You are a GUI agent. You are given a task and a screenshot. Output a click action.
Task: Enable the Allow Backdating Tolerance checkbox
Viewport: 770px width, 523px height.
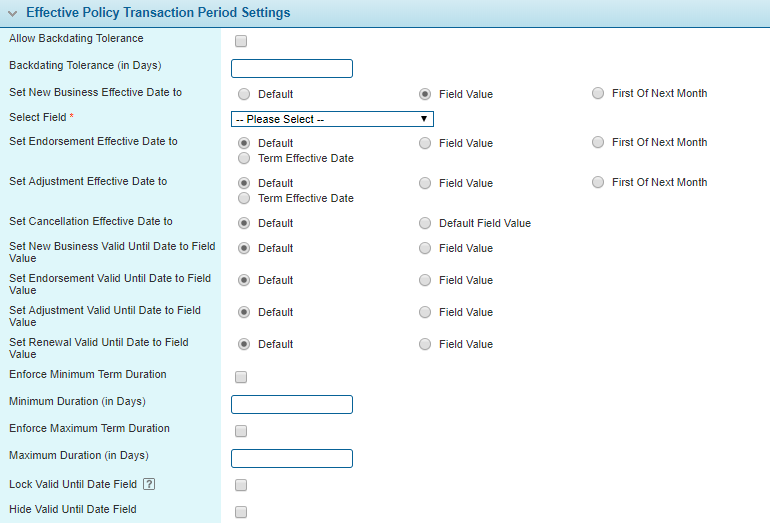(240, 42)
